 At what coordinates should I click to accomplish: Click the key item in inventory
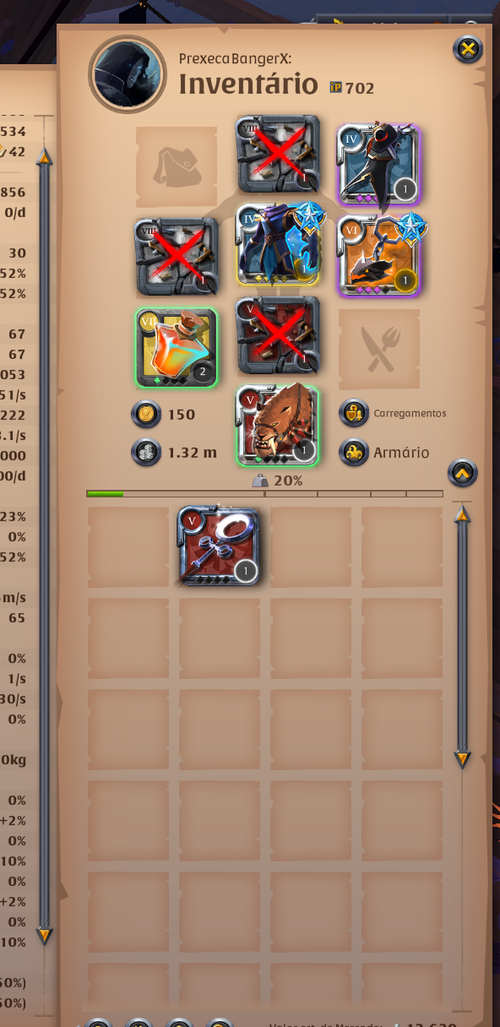point(219,546)
